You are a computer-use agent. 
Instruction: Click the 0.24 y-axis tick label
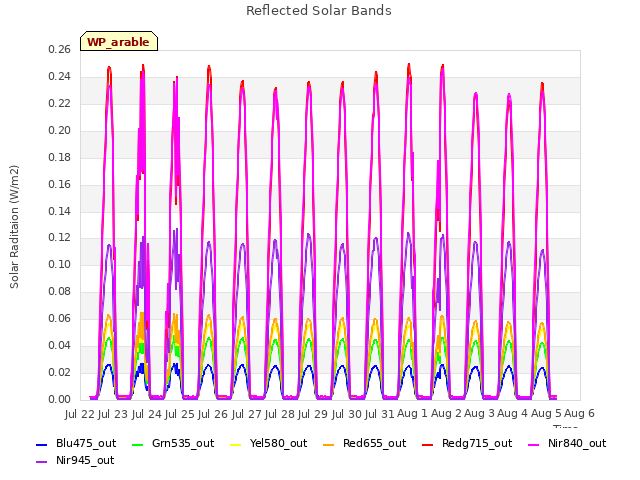(60, 76)
